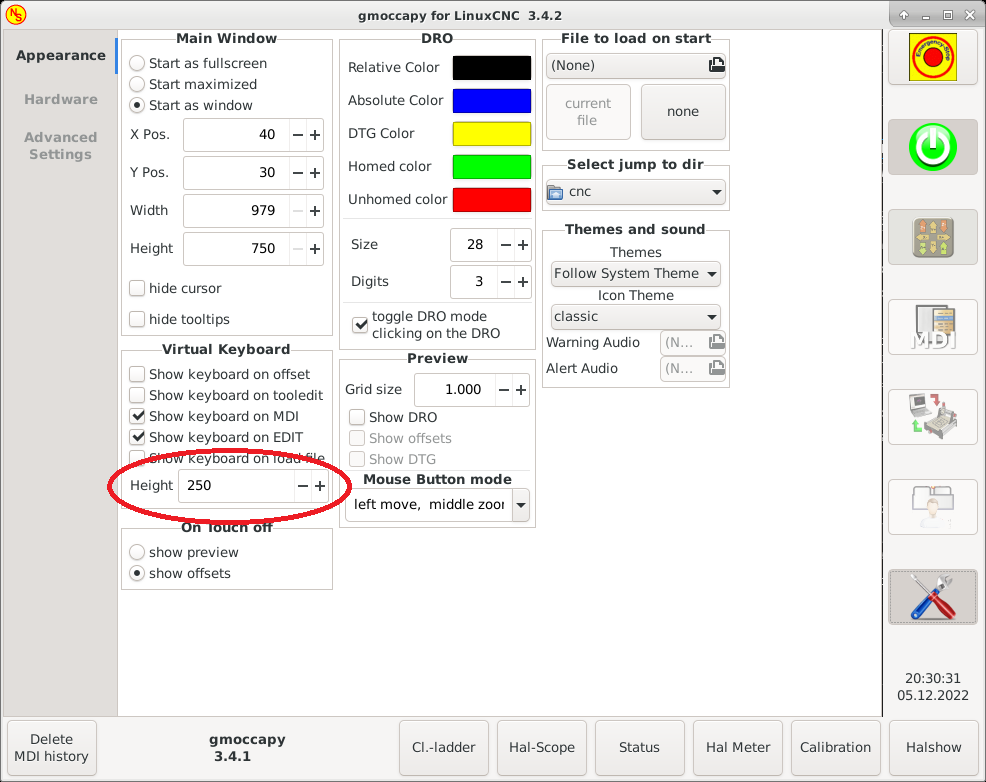986x782 pixels.
Task: Click the none file button
Action: click(683, 112)
